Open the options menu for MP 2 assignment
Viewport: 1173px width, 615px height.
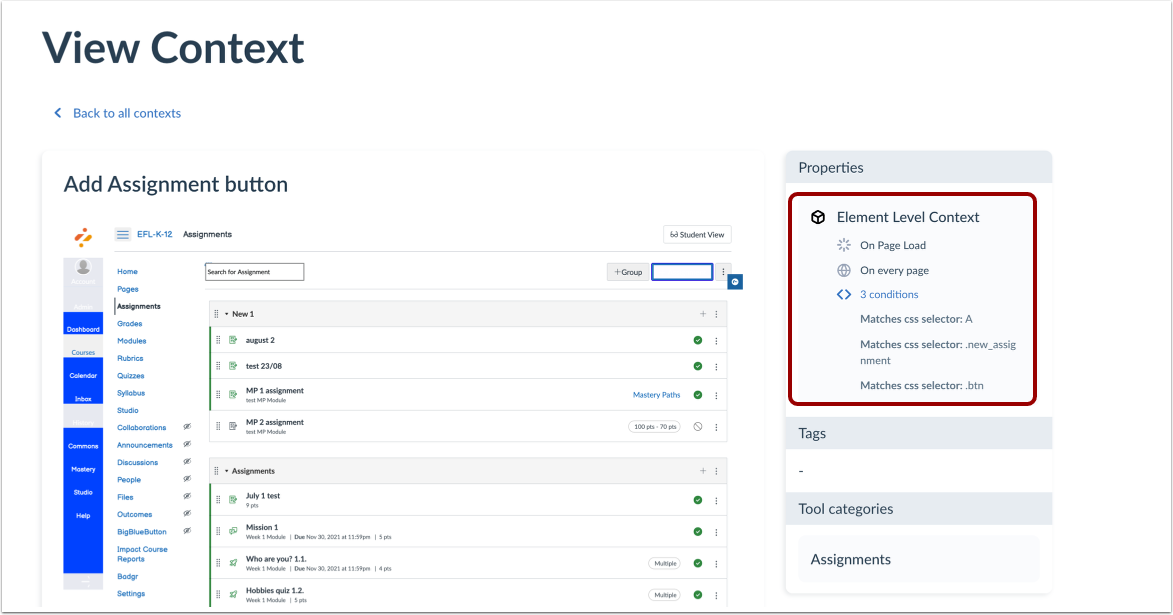[x=716, y=427]
